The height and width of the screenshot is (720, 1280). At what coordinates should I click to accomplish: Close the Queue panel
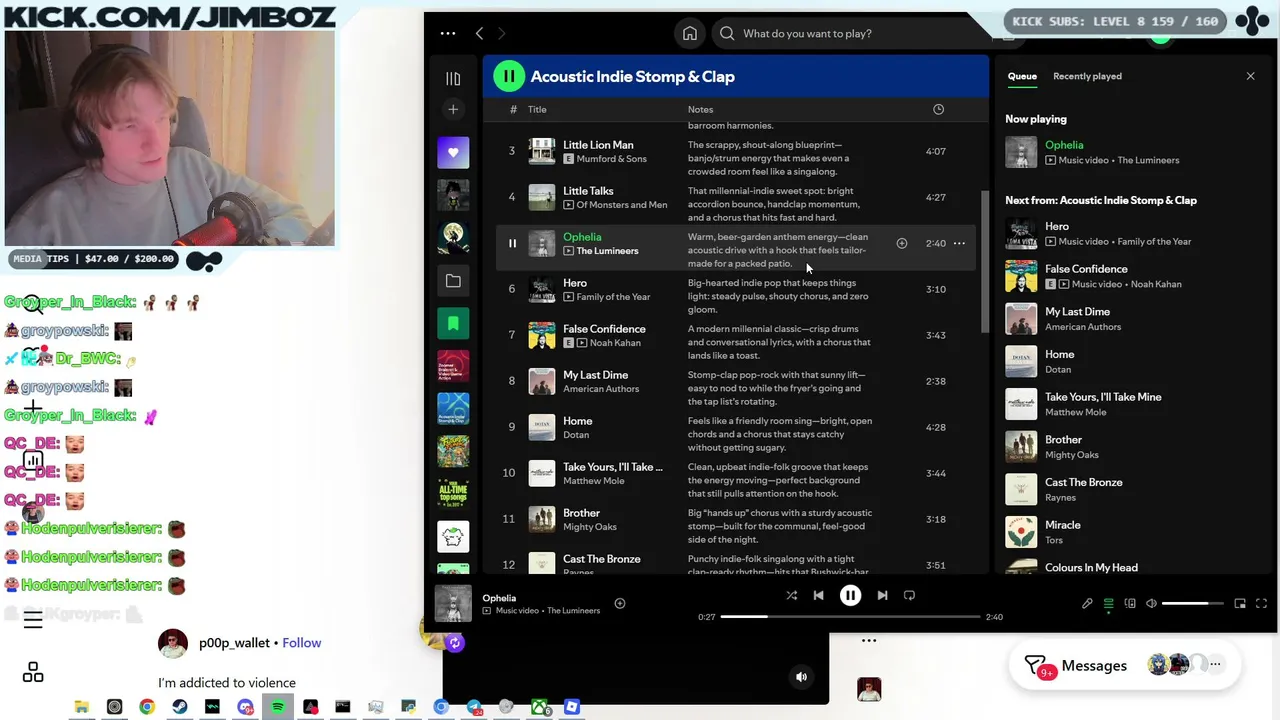coord(1250,76)
